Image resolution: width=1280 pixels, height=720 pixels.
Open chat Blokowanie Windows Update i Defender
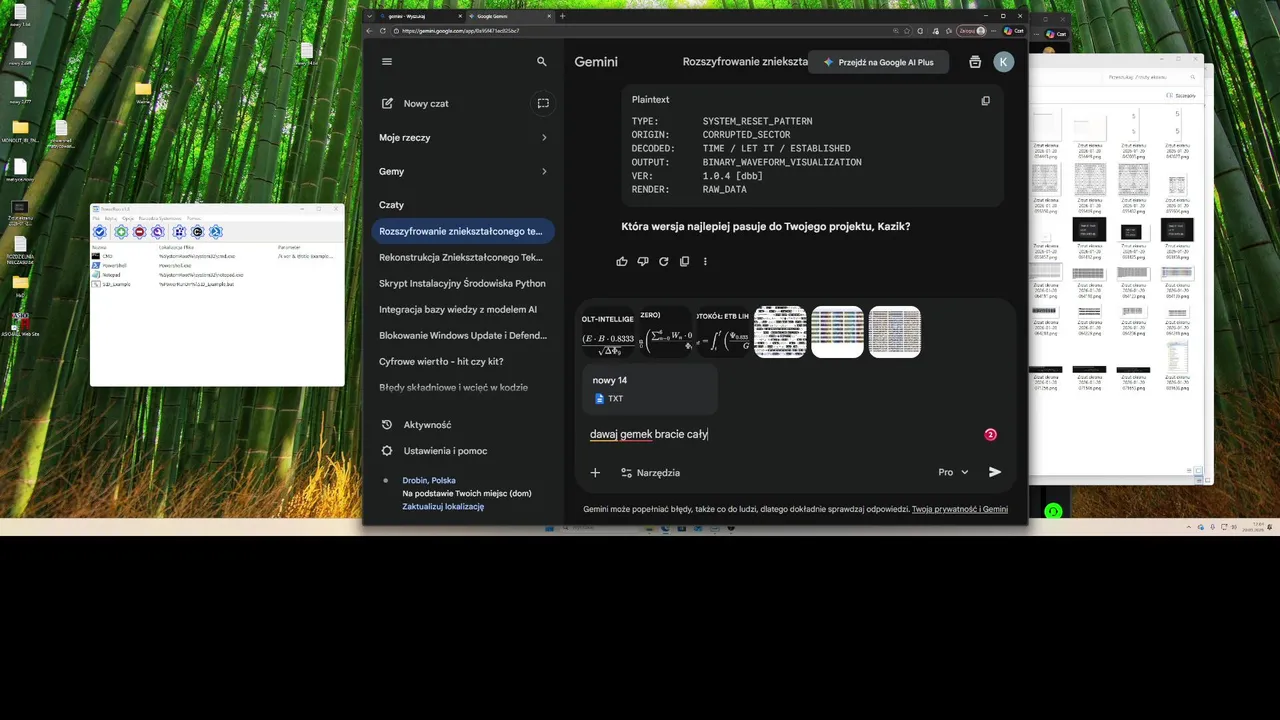pos(463,335)
